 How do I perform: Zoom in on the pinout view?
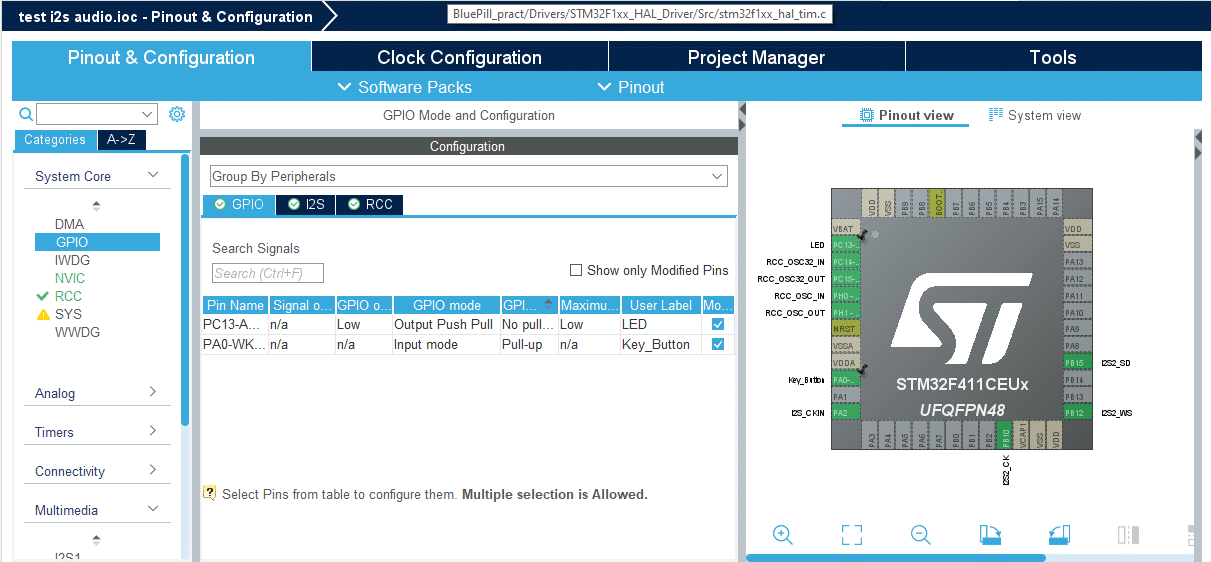[x=783, y=535]
